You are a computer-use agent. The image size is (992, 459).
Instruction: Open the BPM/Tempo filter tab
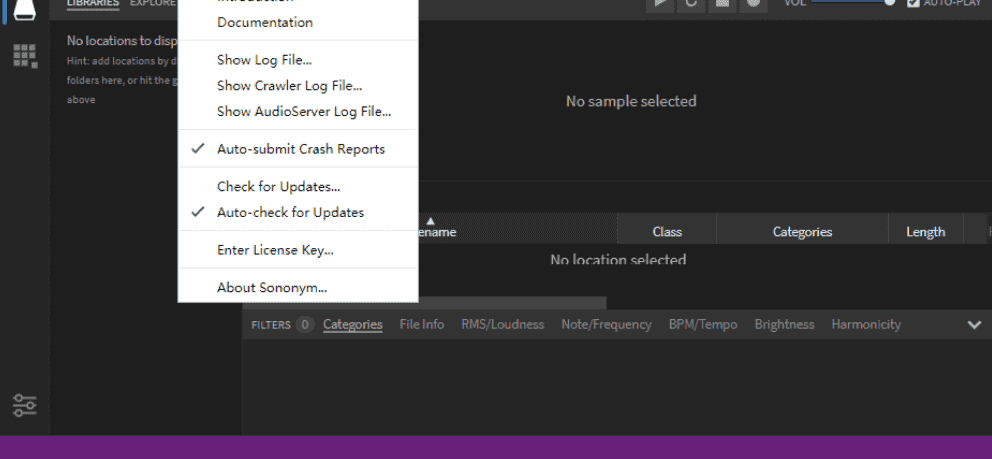[703, 324]
